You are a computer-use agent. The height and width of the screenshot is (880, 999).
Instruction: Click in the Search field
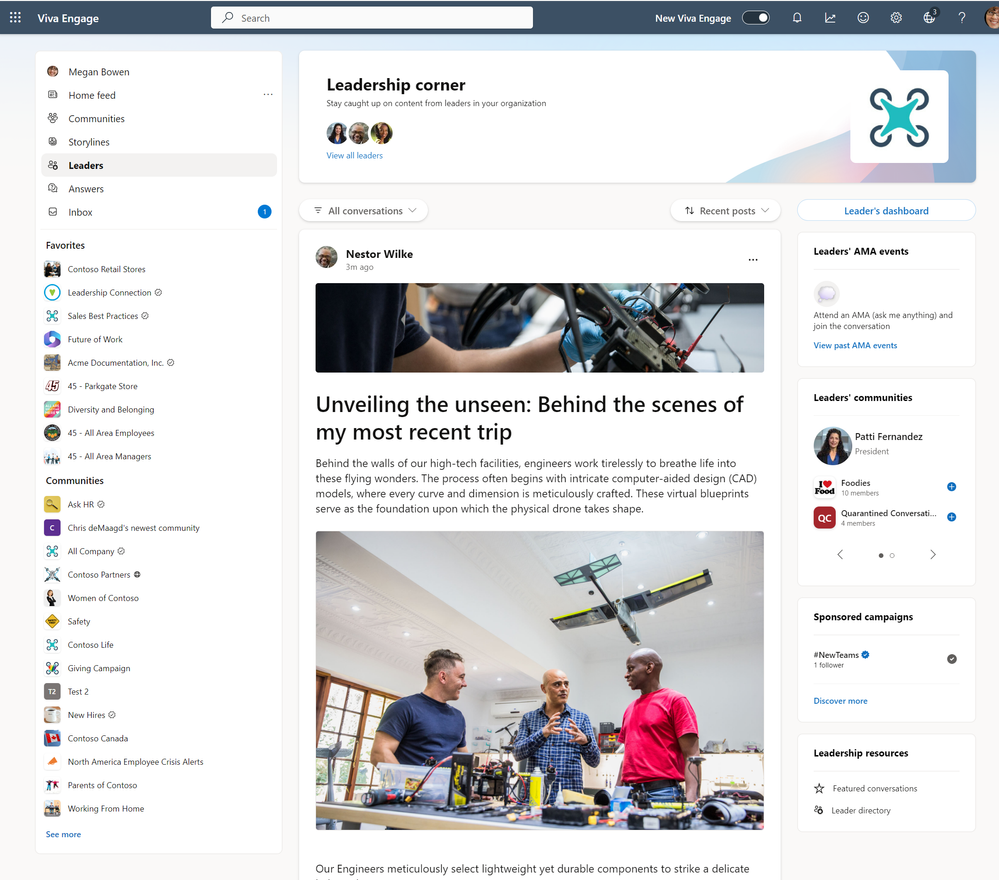pos(372,18)
